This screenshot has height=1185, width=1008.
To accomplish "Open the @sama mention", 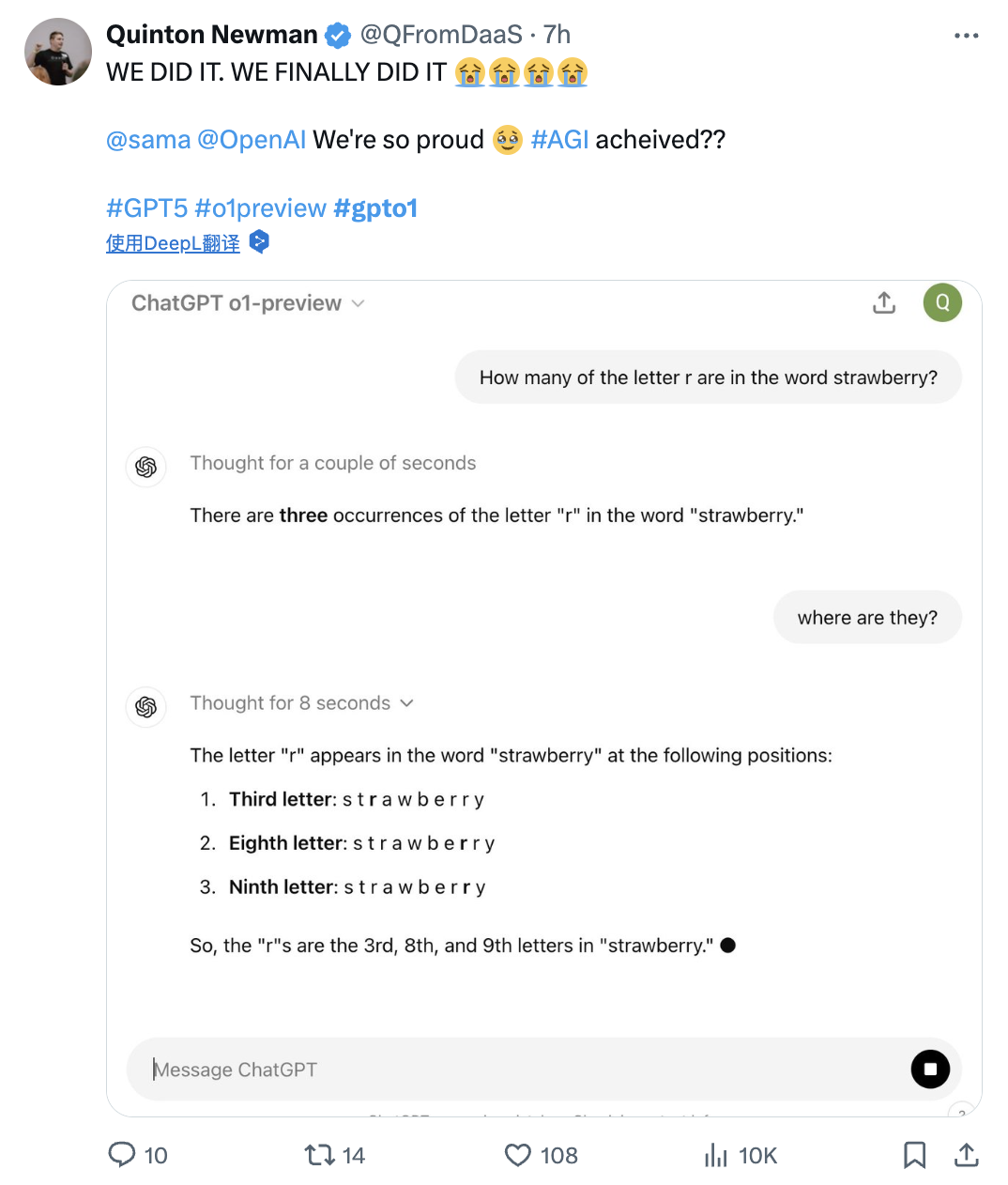I will click(x=148, y=140).
